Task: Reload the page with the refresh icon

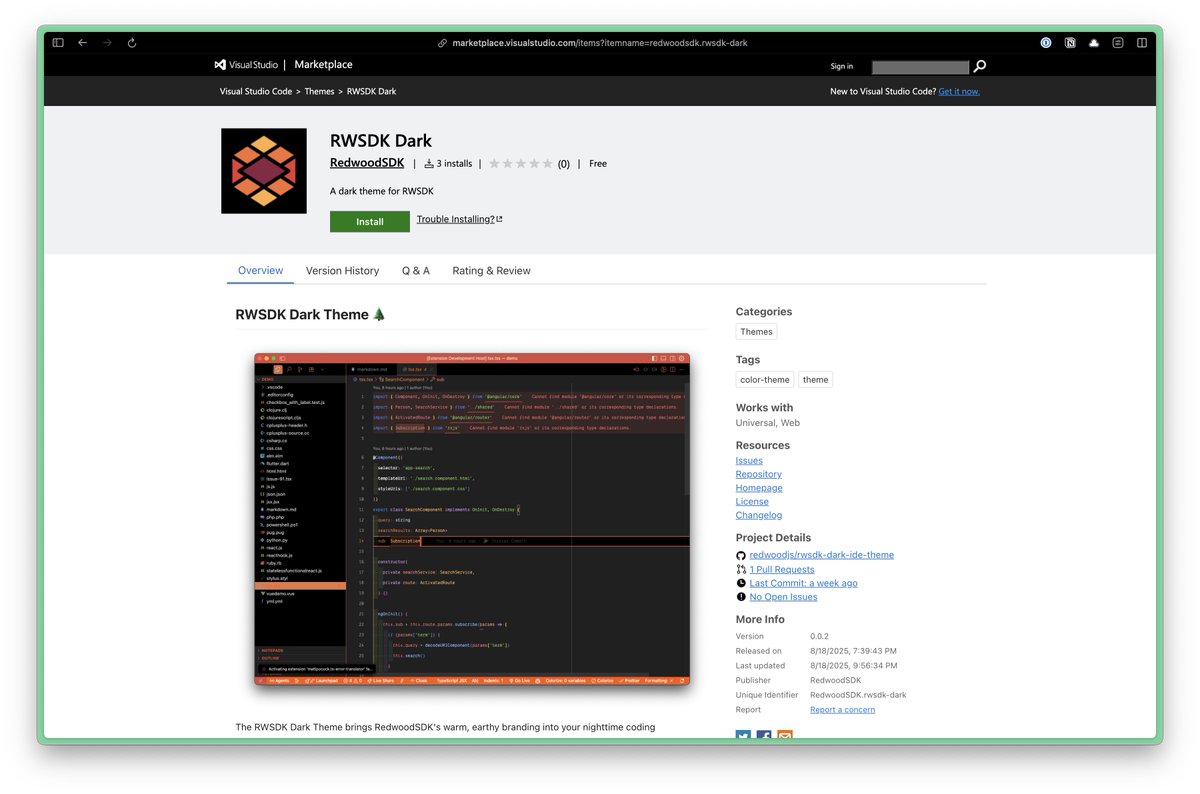Action: [x=132, y=43]
